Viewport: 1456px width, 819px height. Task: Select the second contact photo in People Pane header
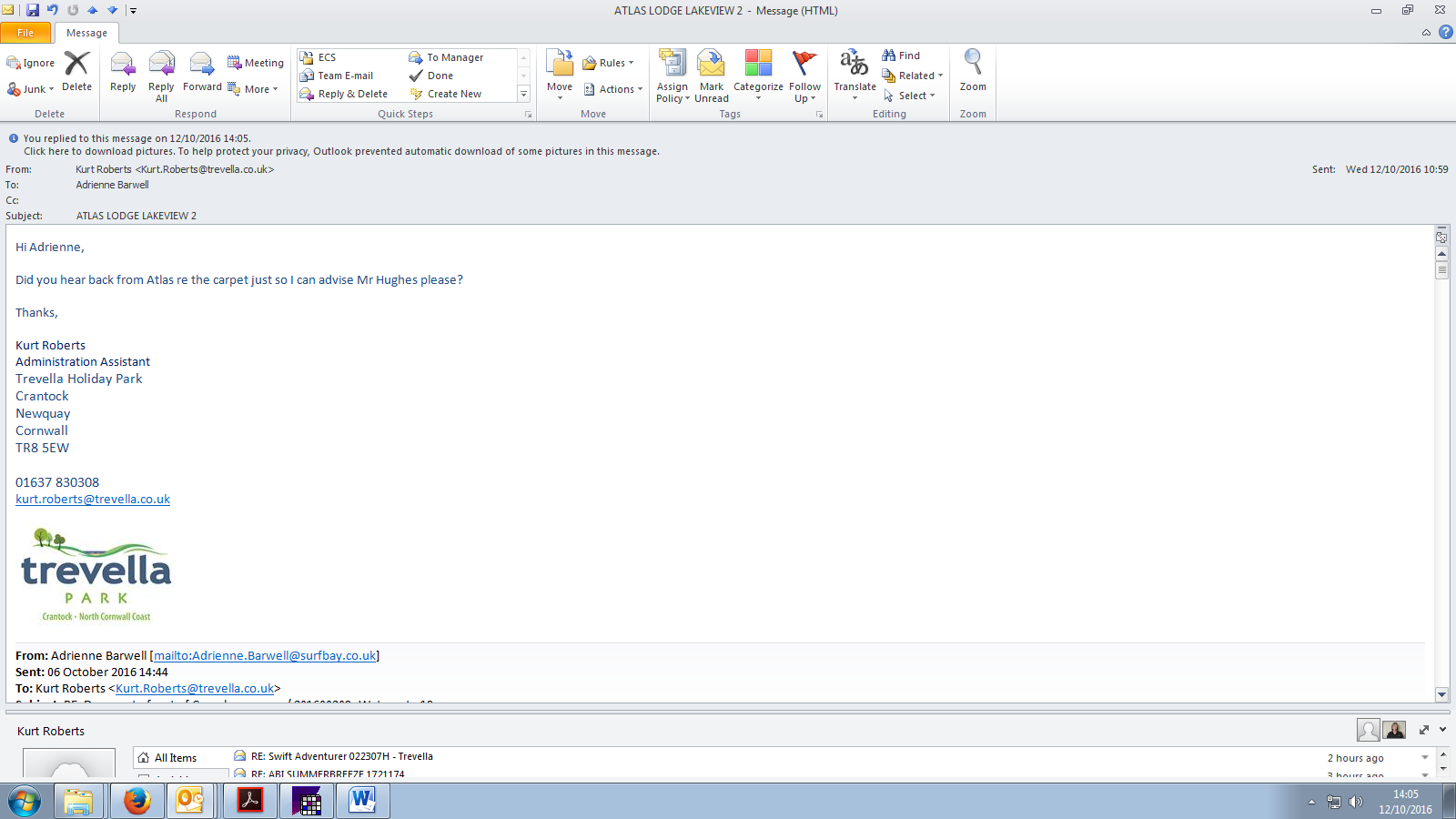click(1394, 730)
